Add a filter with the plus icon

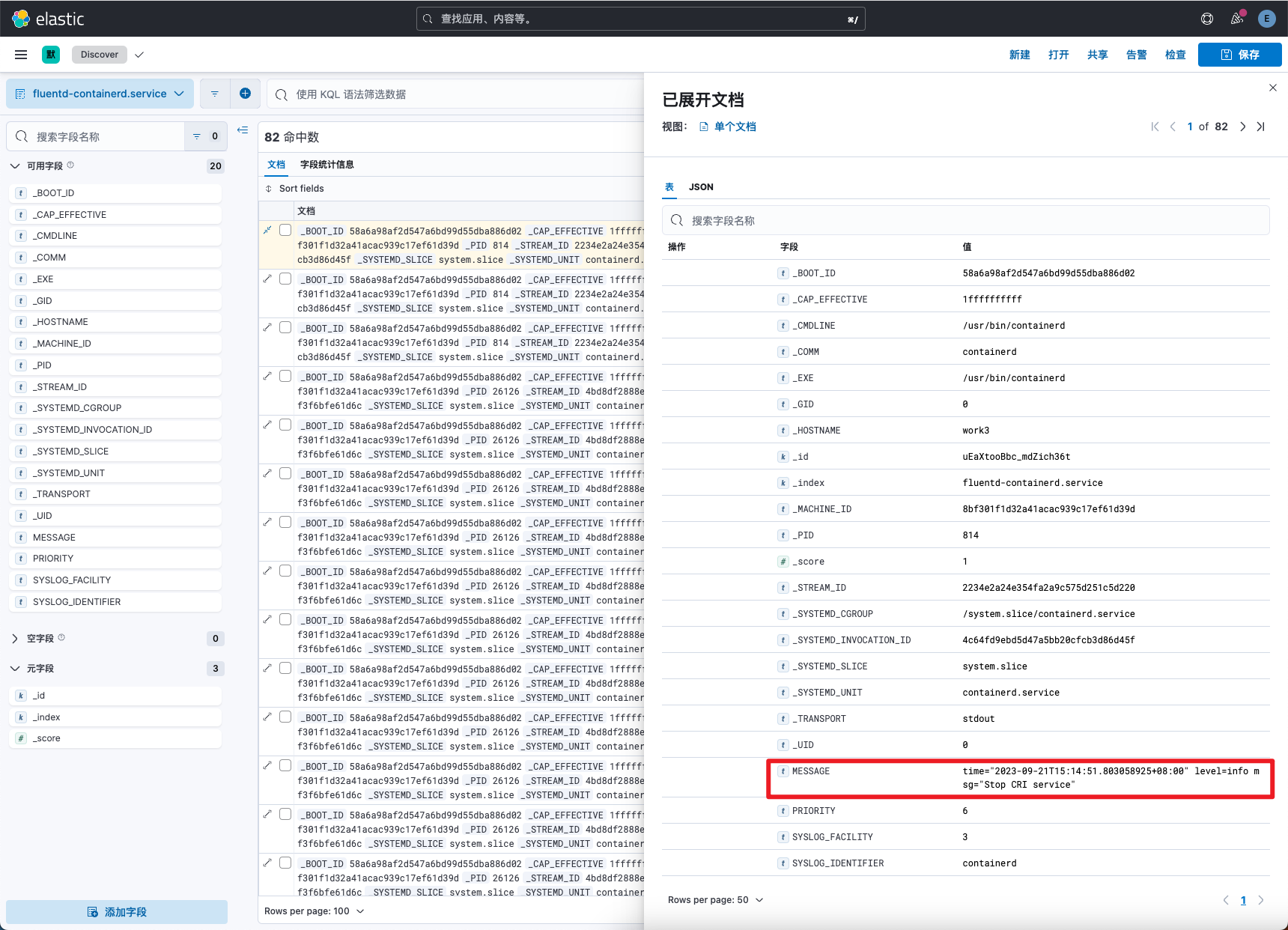tap(245, 94)
